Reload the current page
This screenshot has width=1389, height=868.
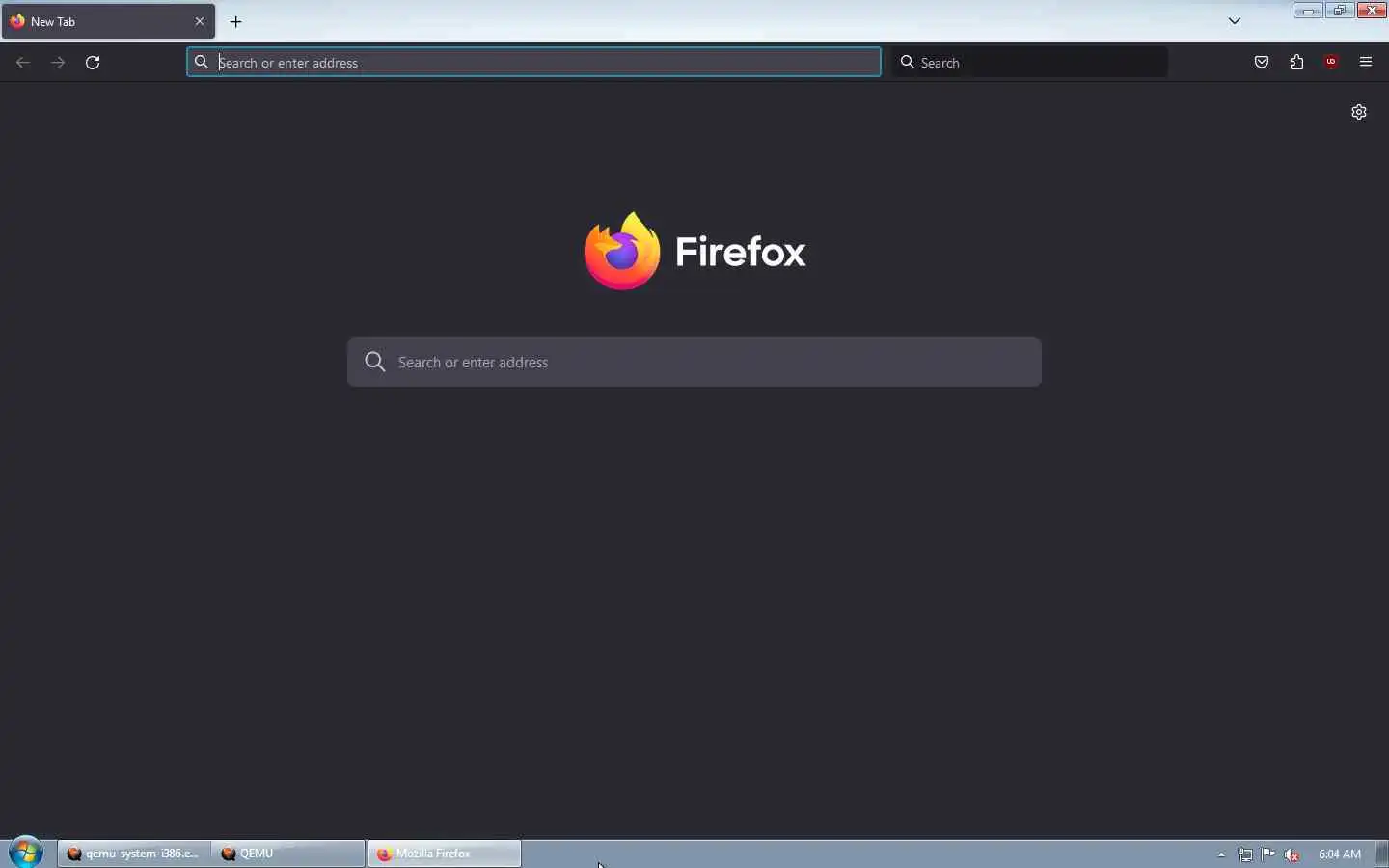click(x=93, y=63)
